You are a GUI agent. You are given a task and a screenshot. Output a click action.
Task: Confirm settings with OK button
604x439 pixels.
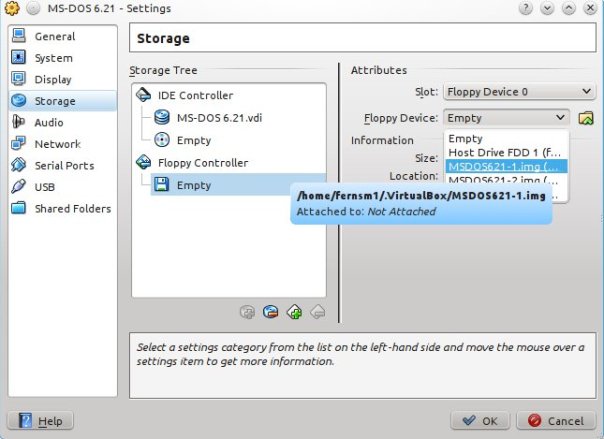480,421
